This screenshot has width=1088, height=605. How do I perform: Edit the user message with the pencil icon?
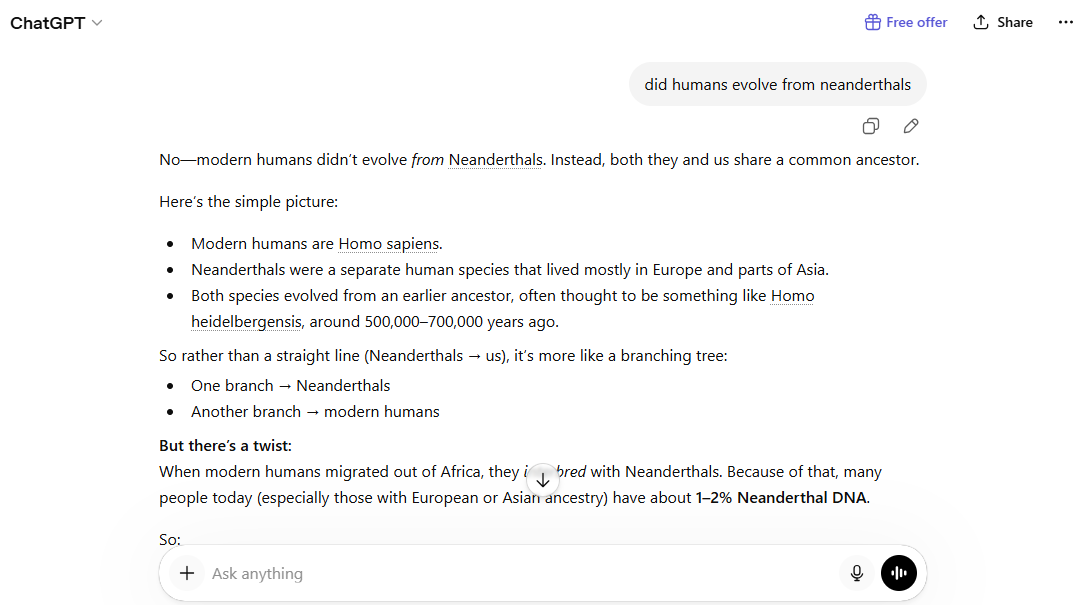[911, 126]
